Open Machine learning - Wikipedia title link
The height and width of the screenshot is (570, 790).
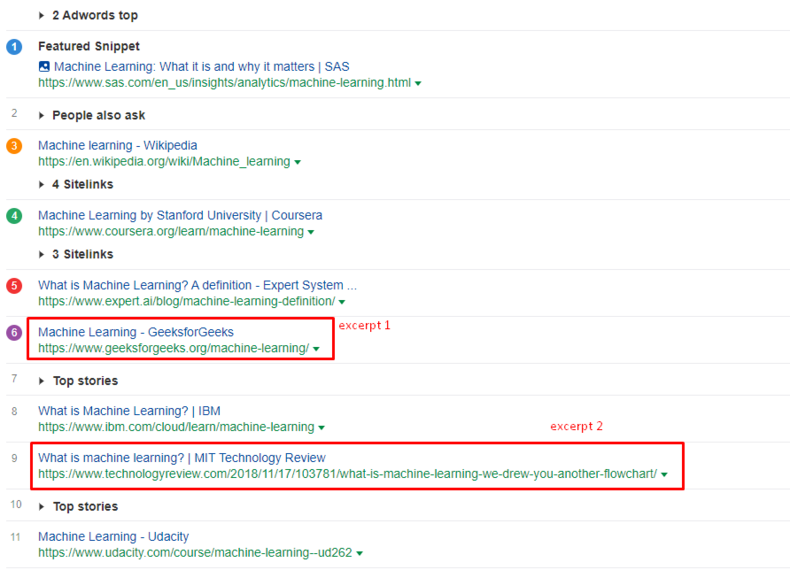tap(117, 145)
